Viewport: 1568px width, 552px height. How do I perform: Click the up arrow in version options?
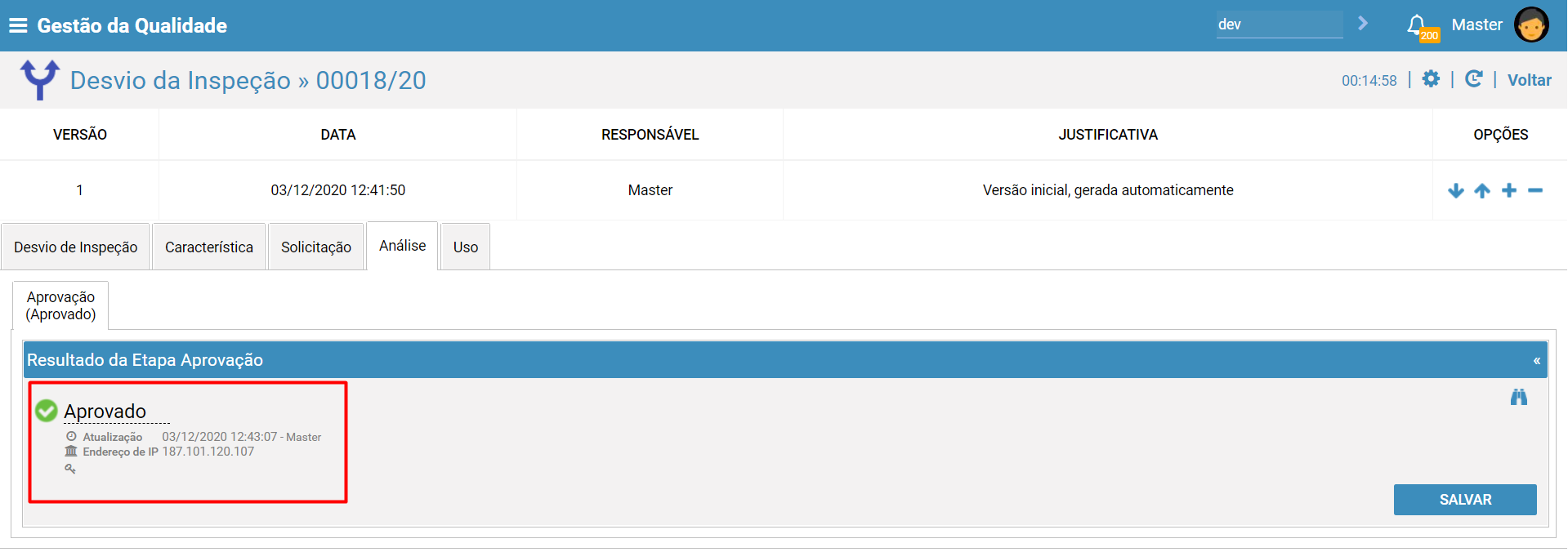[1482, 190]
